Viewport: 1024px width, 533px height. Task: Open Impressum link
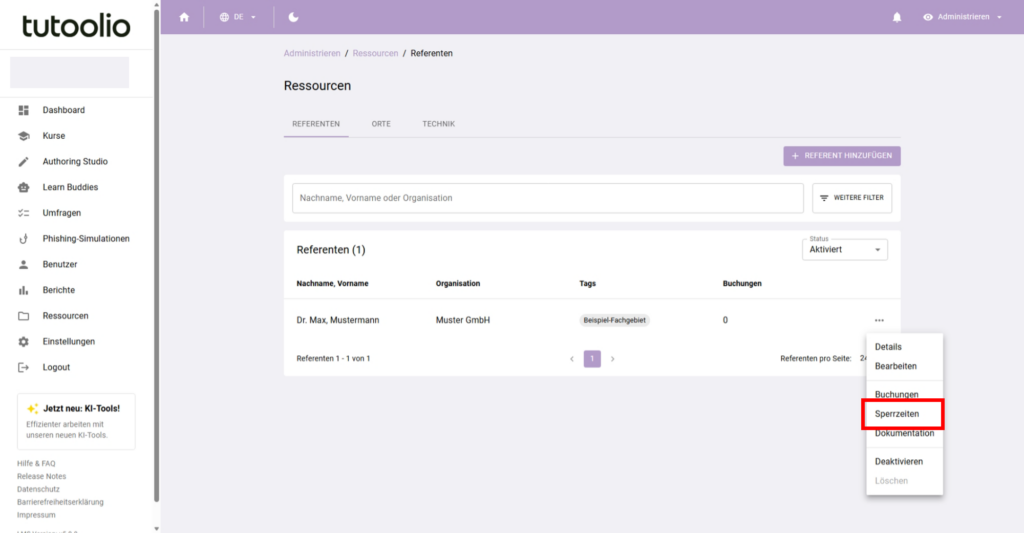(36, 515)
